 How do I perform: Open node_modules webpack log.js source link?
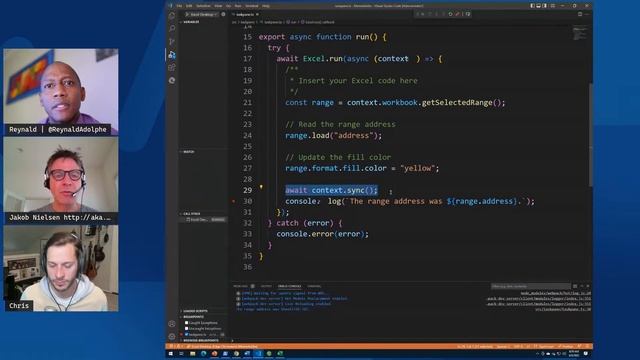click(556, 293)
